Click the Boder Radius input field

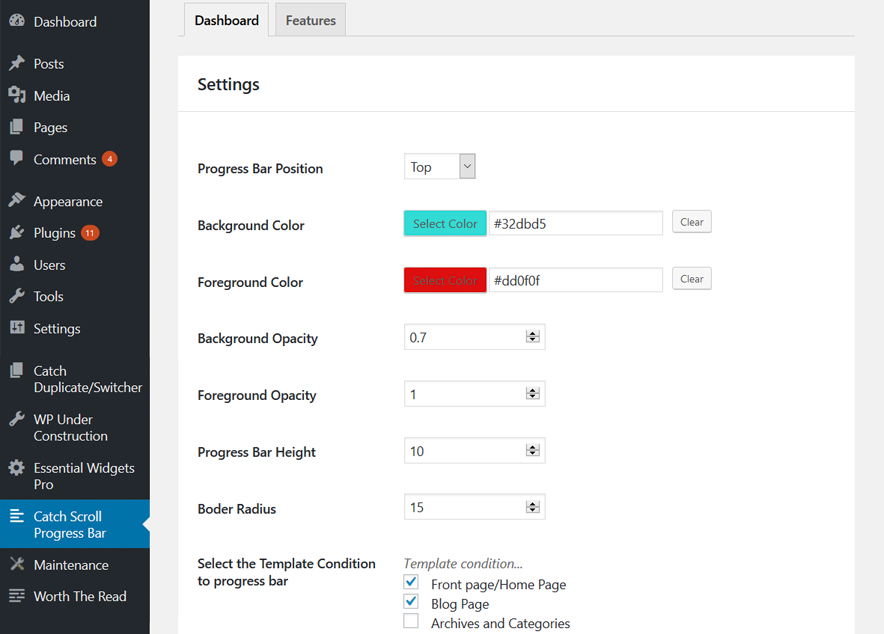(460, 507)
